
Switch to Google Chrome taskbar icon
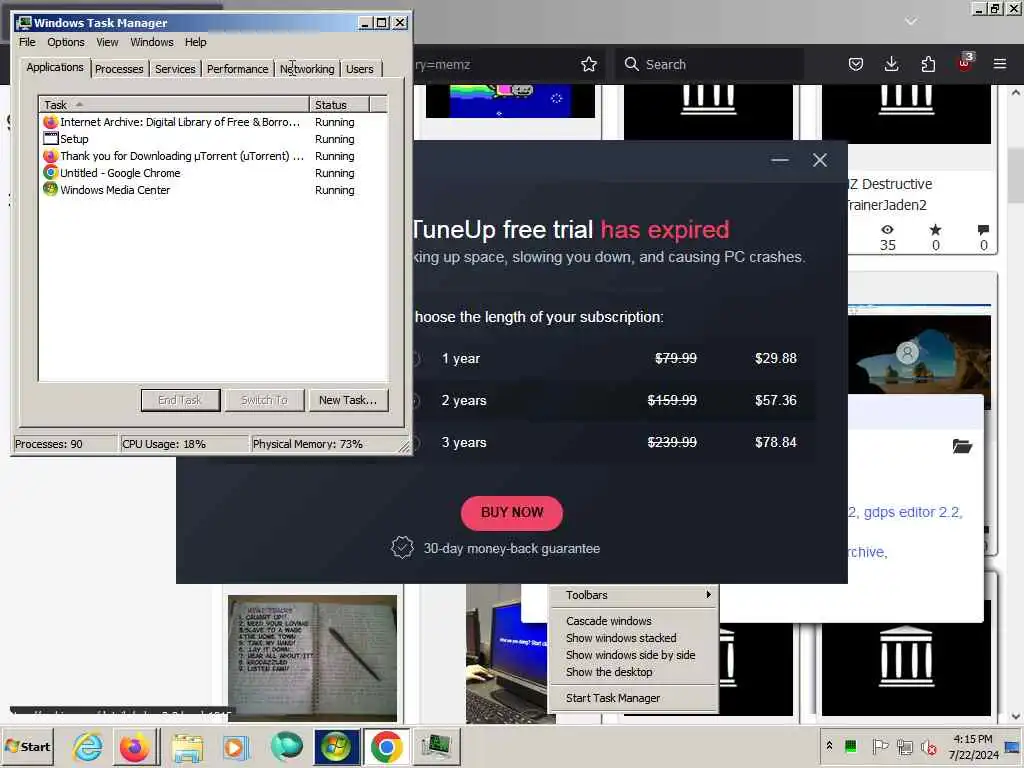(x=386, y=746)
